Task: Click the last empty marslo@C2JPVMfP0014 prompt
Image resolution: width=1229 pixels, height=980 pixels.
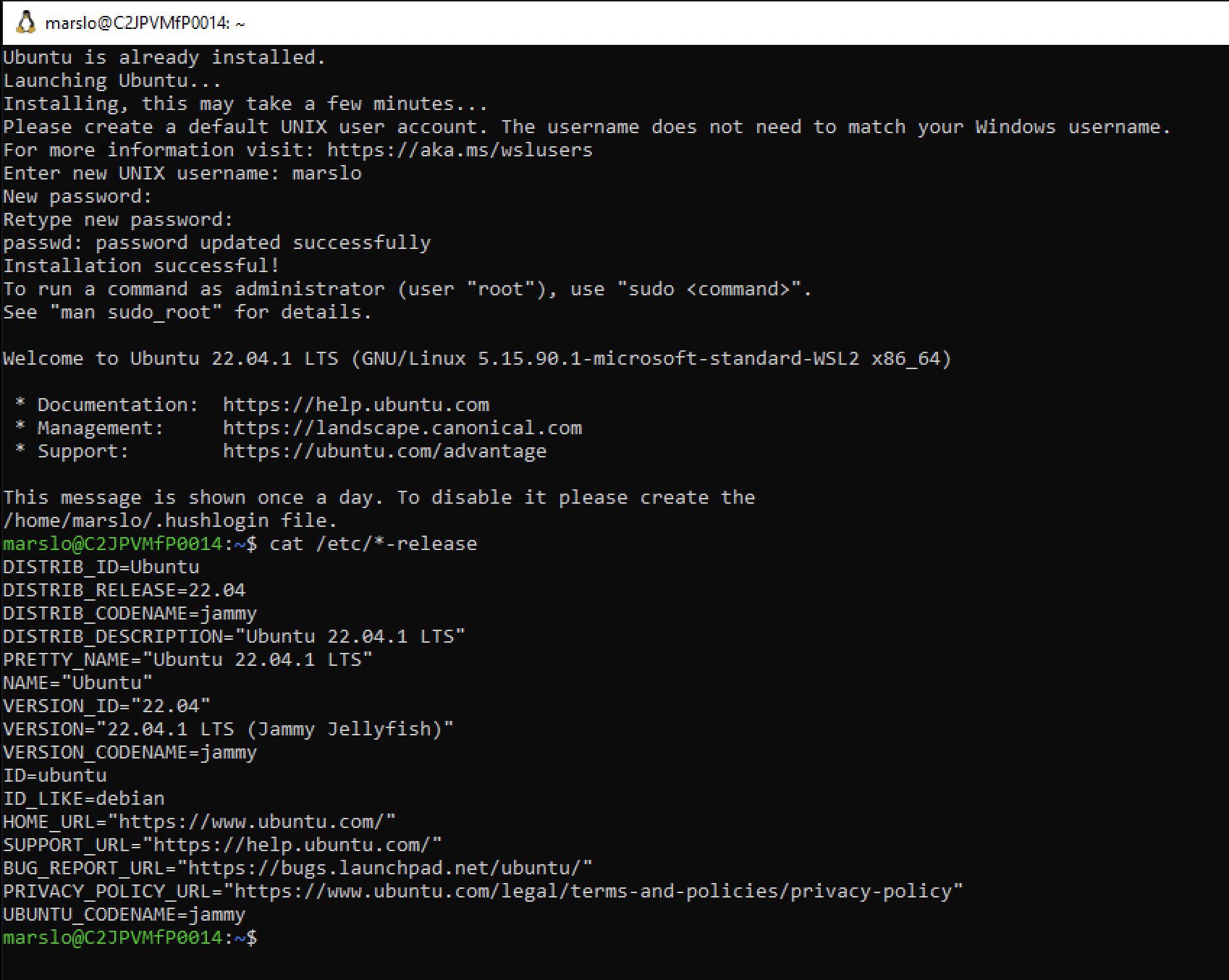Action: (x=130, y=937)
